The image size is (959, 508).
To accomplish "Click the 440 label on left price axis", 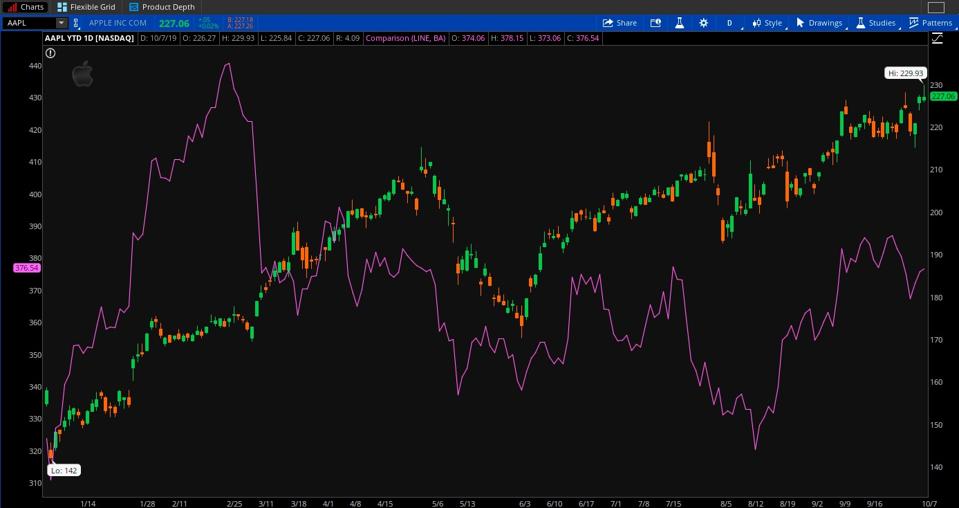I will coord(35,65).
